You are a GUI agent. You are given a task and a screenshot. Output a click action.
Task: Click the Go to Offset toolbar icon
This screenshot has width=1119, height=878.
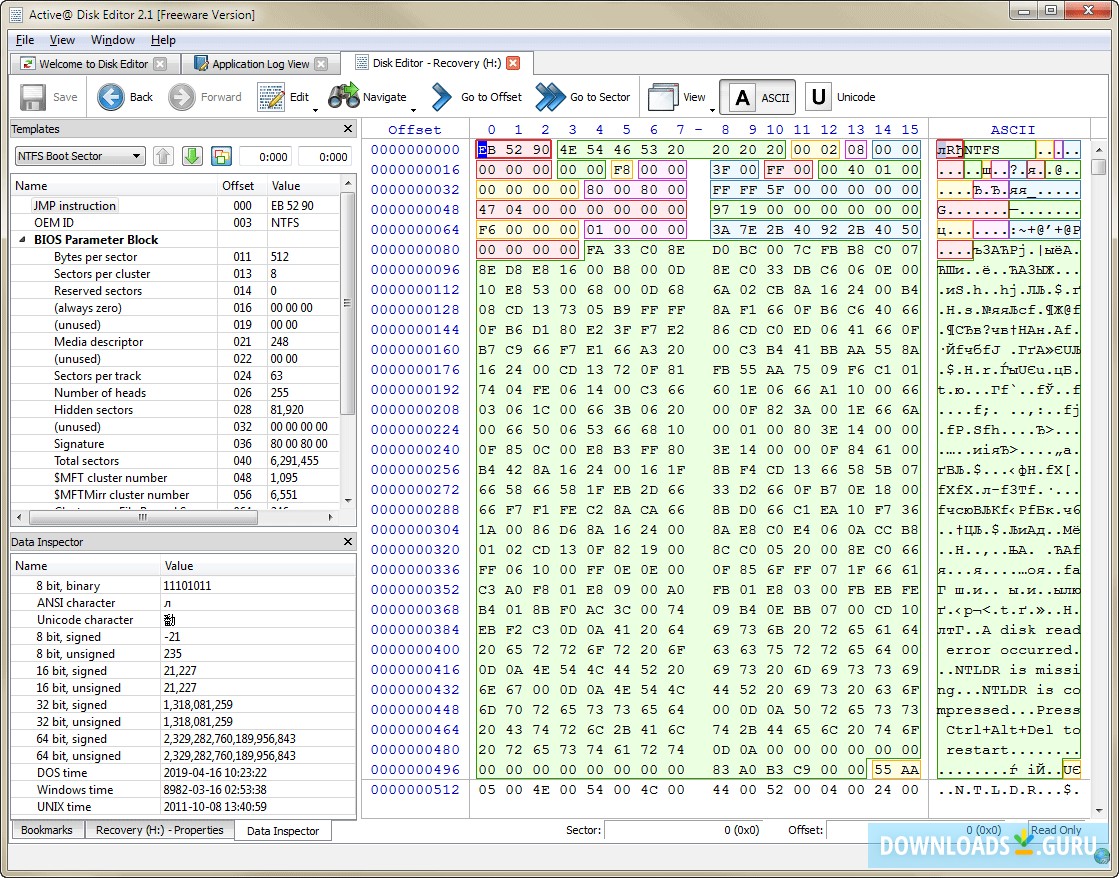[x=441, y=96]
